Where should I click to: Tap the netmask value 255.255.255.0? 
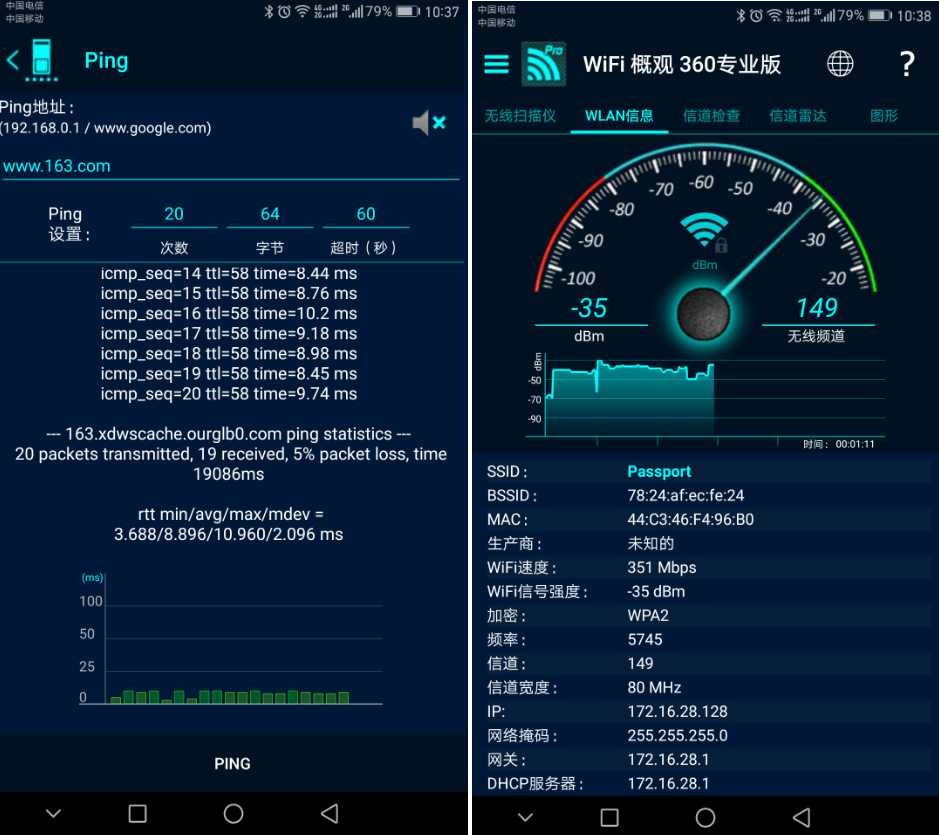677,736
